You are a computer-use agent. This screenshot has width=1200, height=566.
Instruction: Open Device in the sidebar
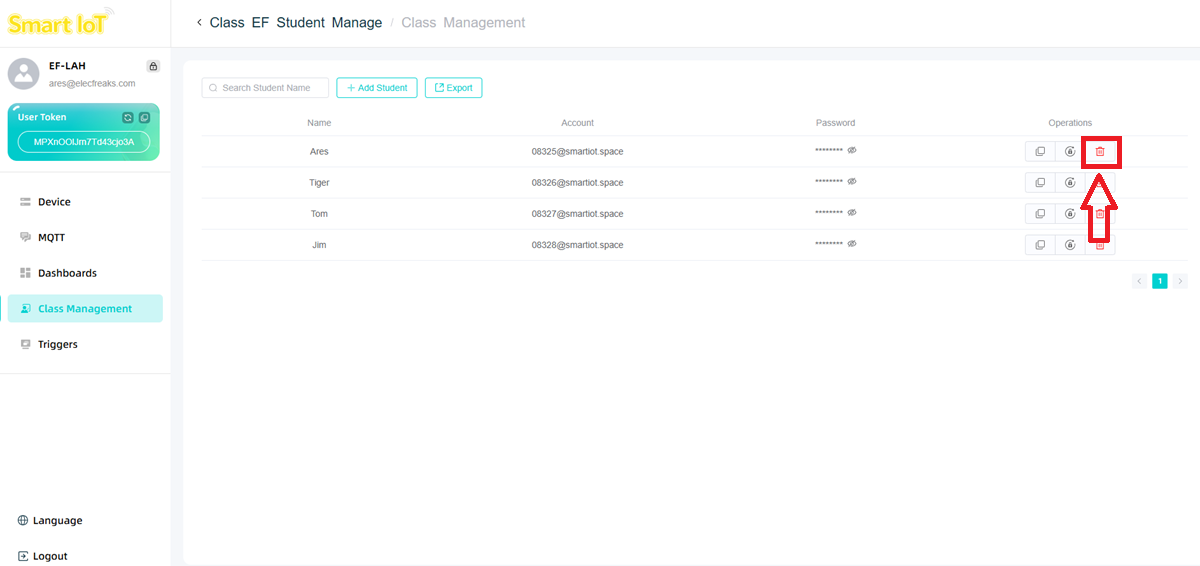pyautogui.click(x=54, y=202)
